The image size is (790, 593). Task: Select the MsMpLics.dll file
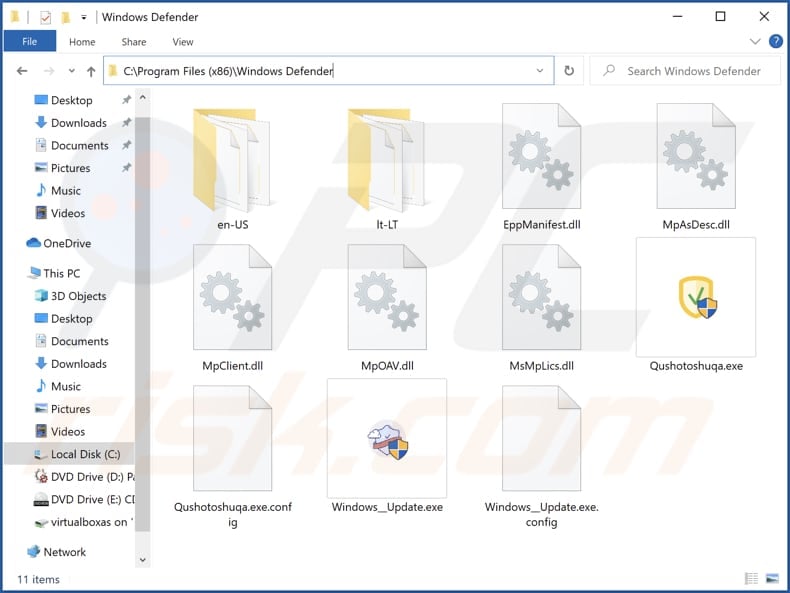tap(542, 307)
